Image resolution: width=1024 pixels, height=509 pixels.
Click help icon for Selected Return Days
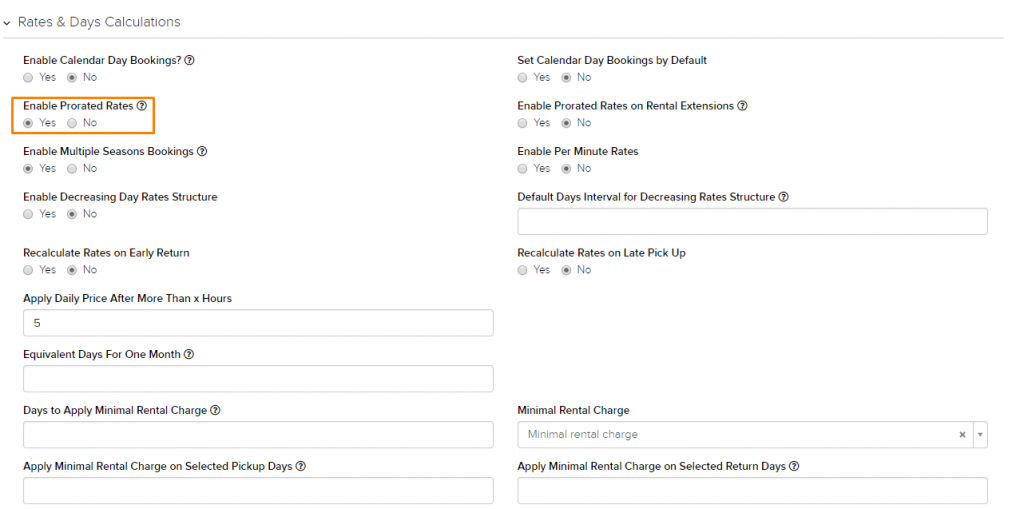(x=794, y=467)
